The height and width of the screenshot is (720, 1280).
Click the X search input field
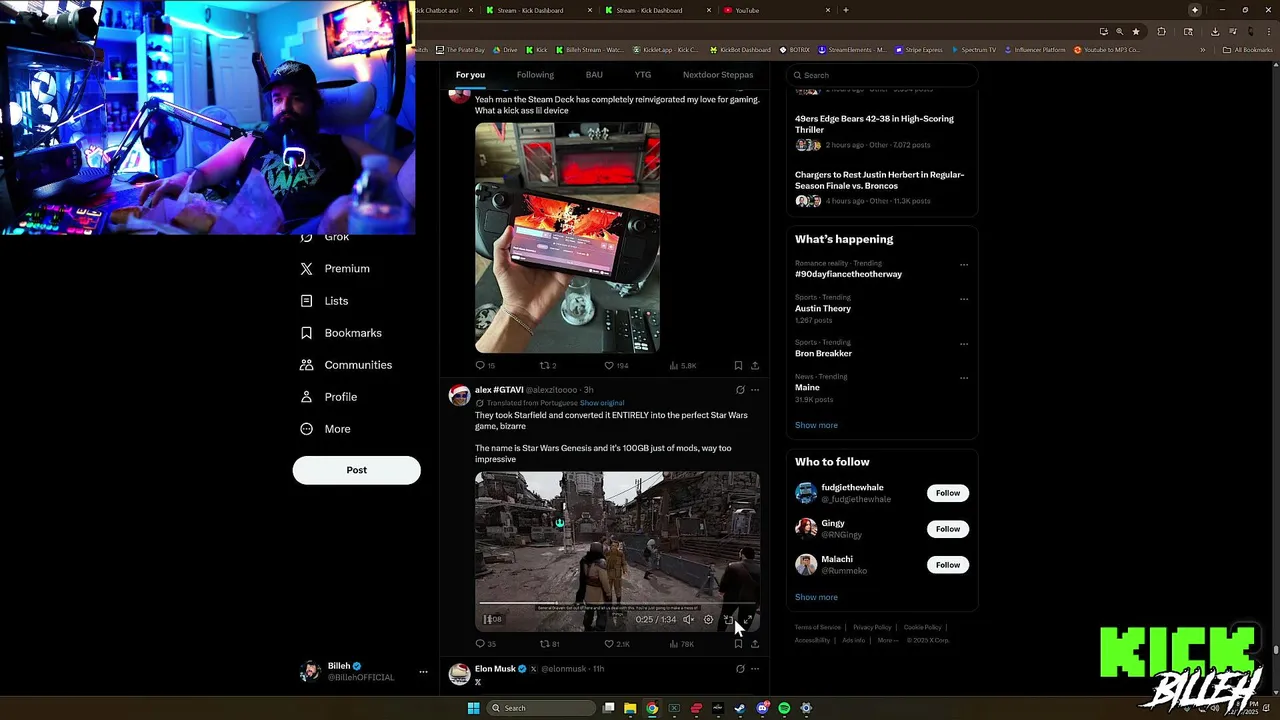pos(881,75)
